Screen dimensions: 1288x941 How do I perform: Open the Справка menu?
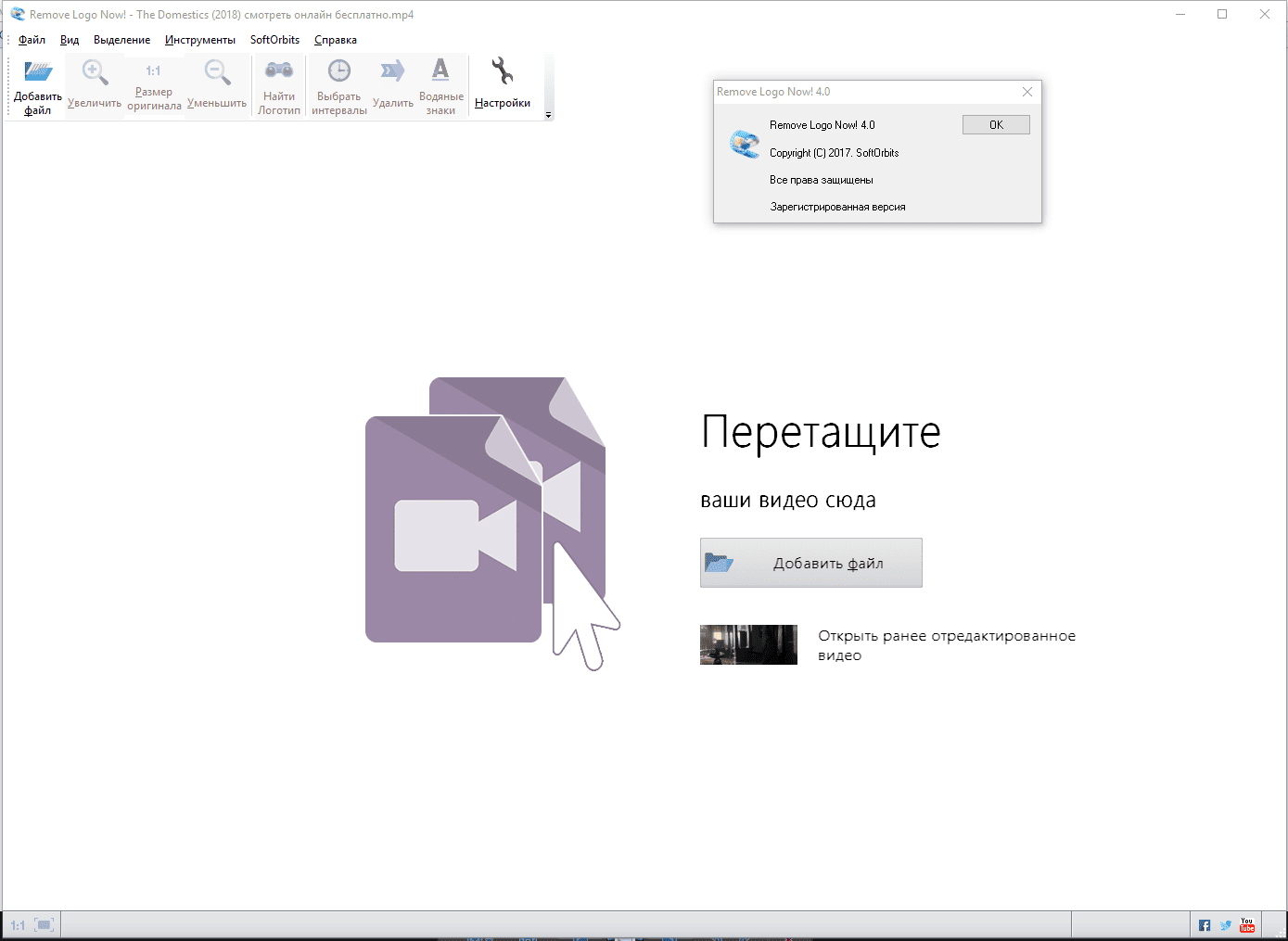point(336,40)
